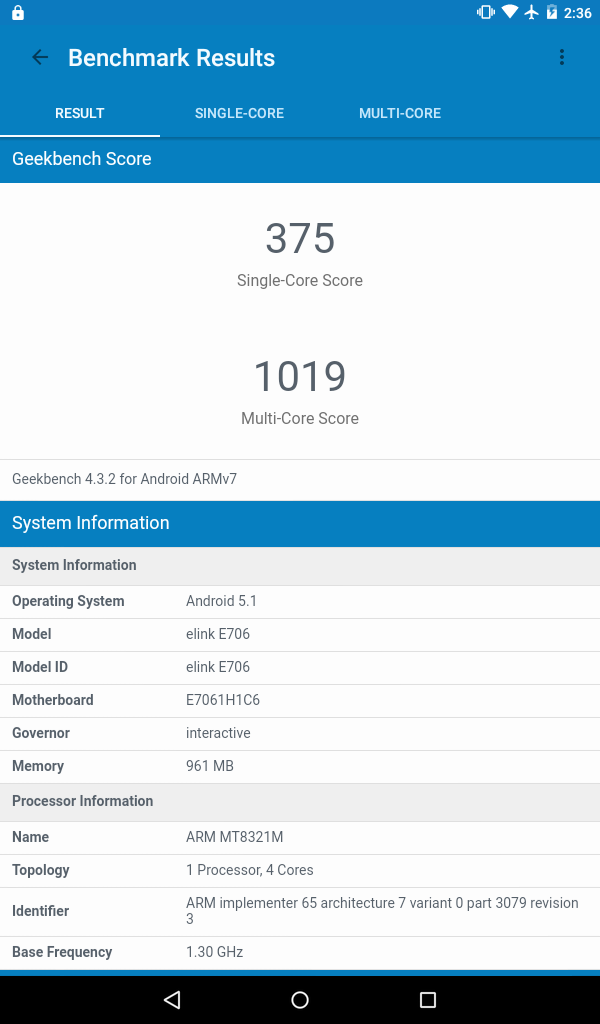Tap the 961 MB memory value

[210, 766]
